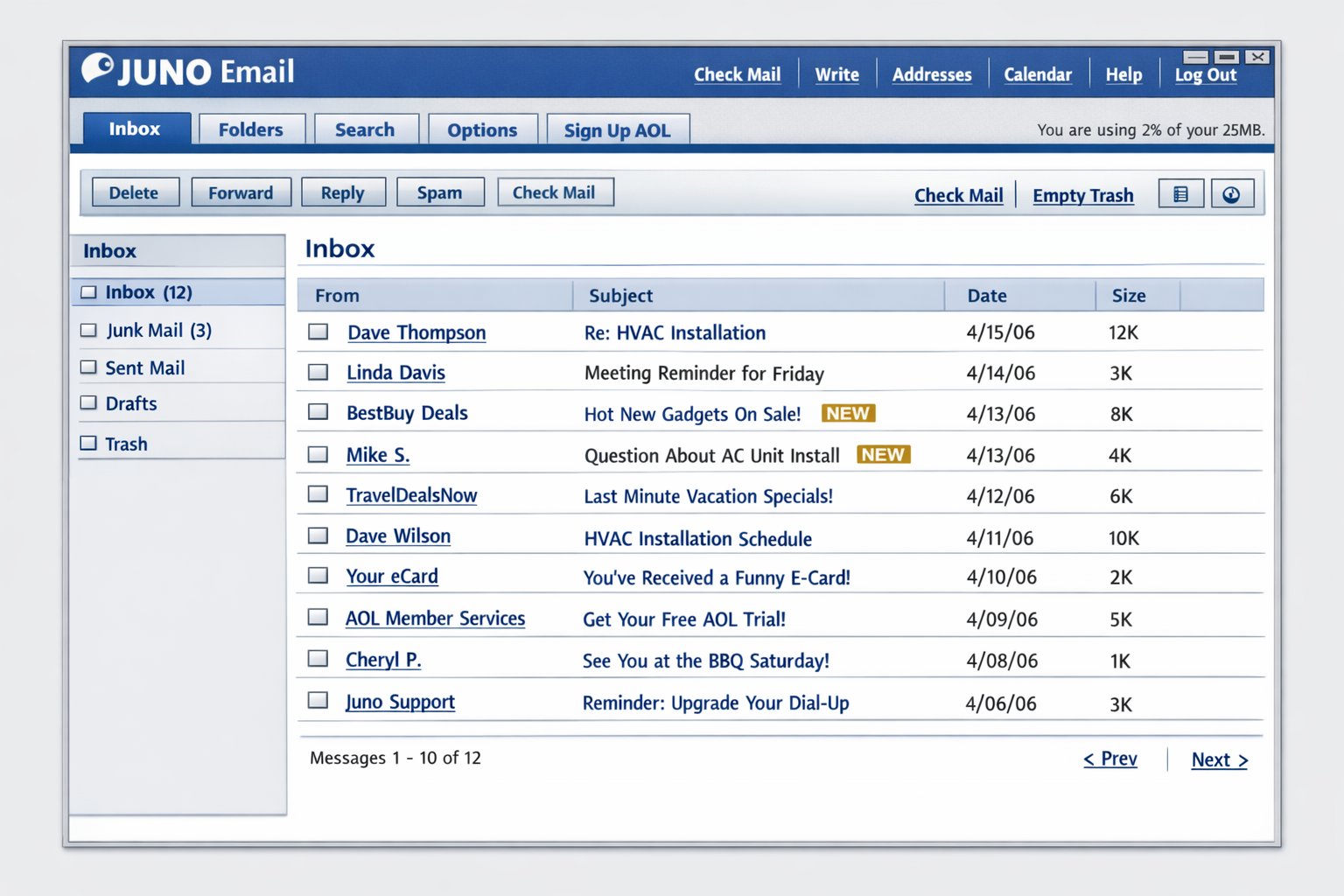Image resolution: width=1344 pixels, height=896 pixels.
Task: Mark as Spam with the Spam button
Action: click(440, 192)
